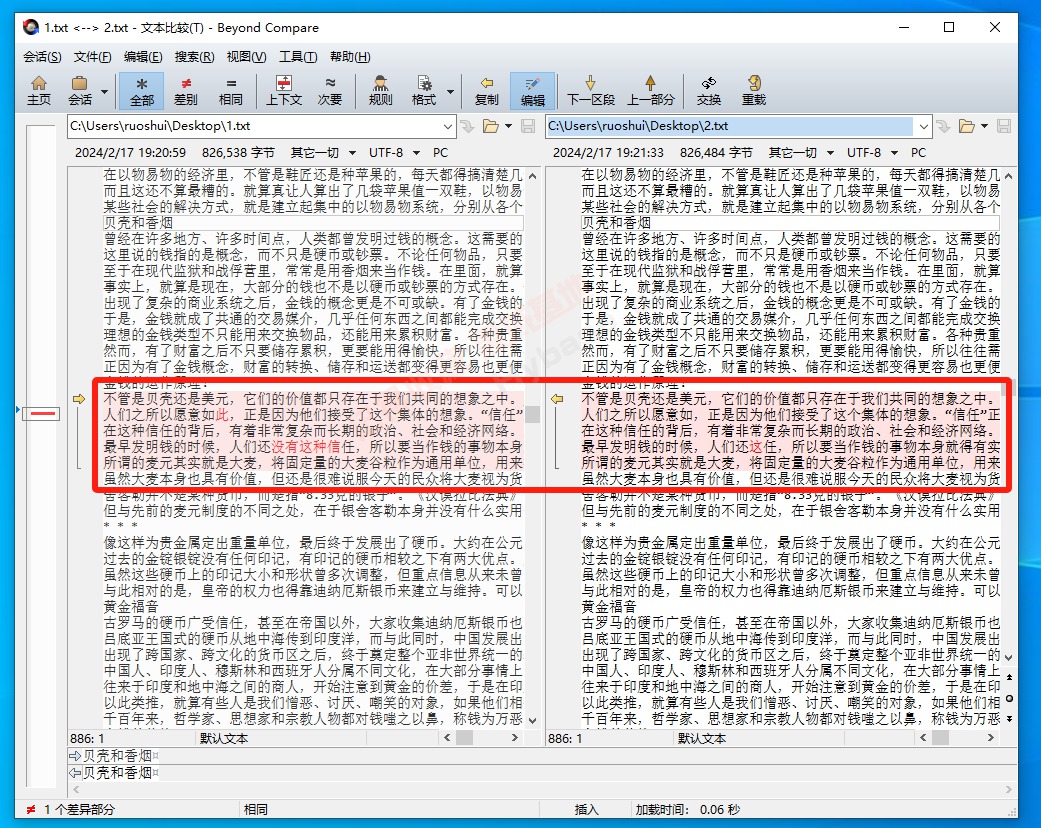The width and height of the screenshot is (1041, 828).
Task: Click left pane vertical scrollbar down arrow
Action: click(x=532, y=720)
